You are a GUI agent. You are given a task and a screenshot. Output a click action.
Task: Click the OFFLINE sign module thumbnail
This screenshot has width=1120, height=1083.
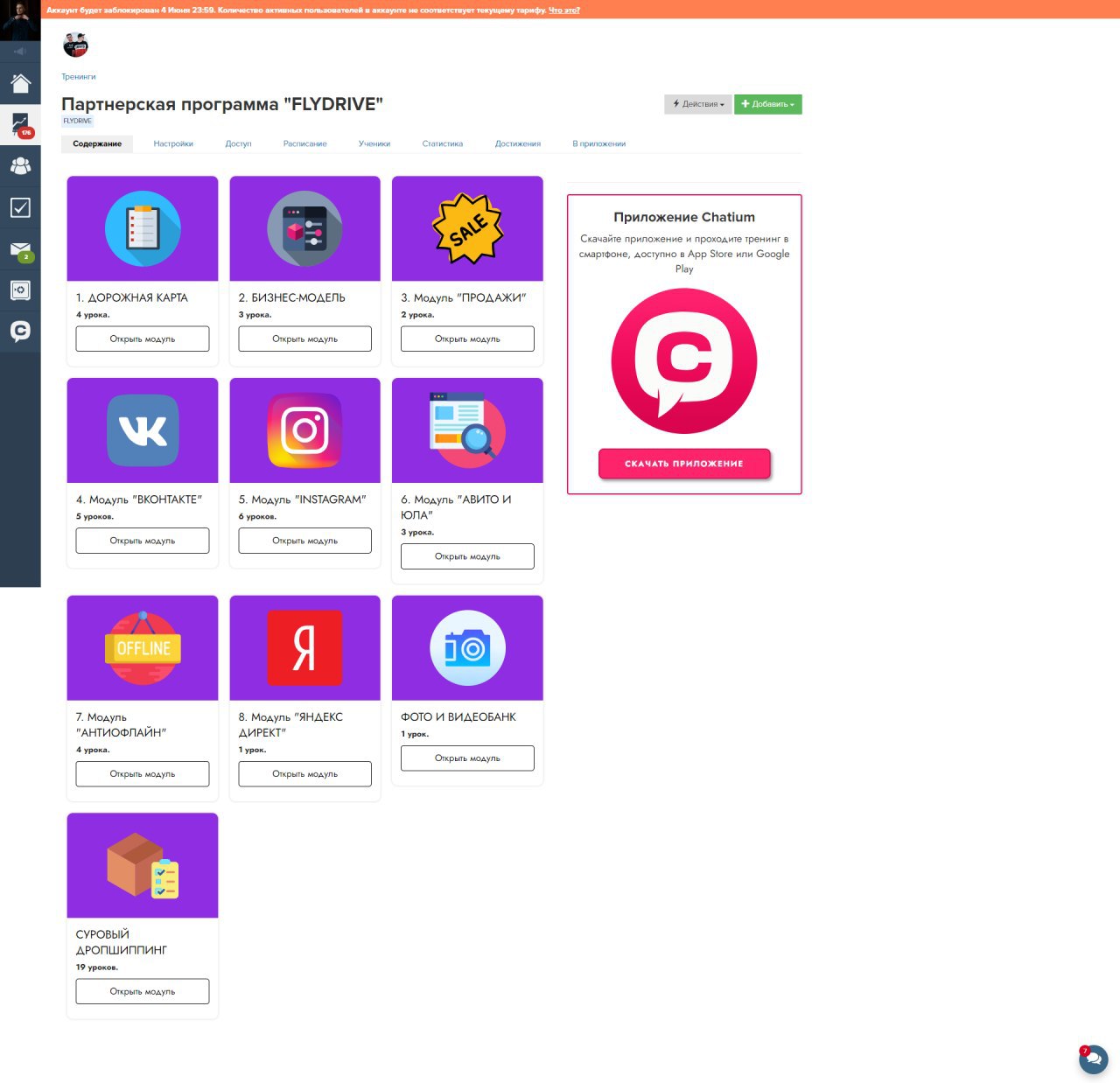[x=143, y=648]
